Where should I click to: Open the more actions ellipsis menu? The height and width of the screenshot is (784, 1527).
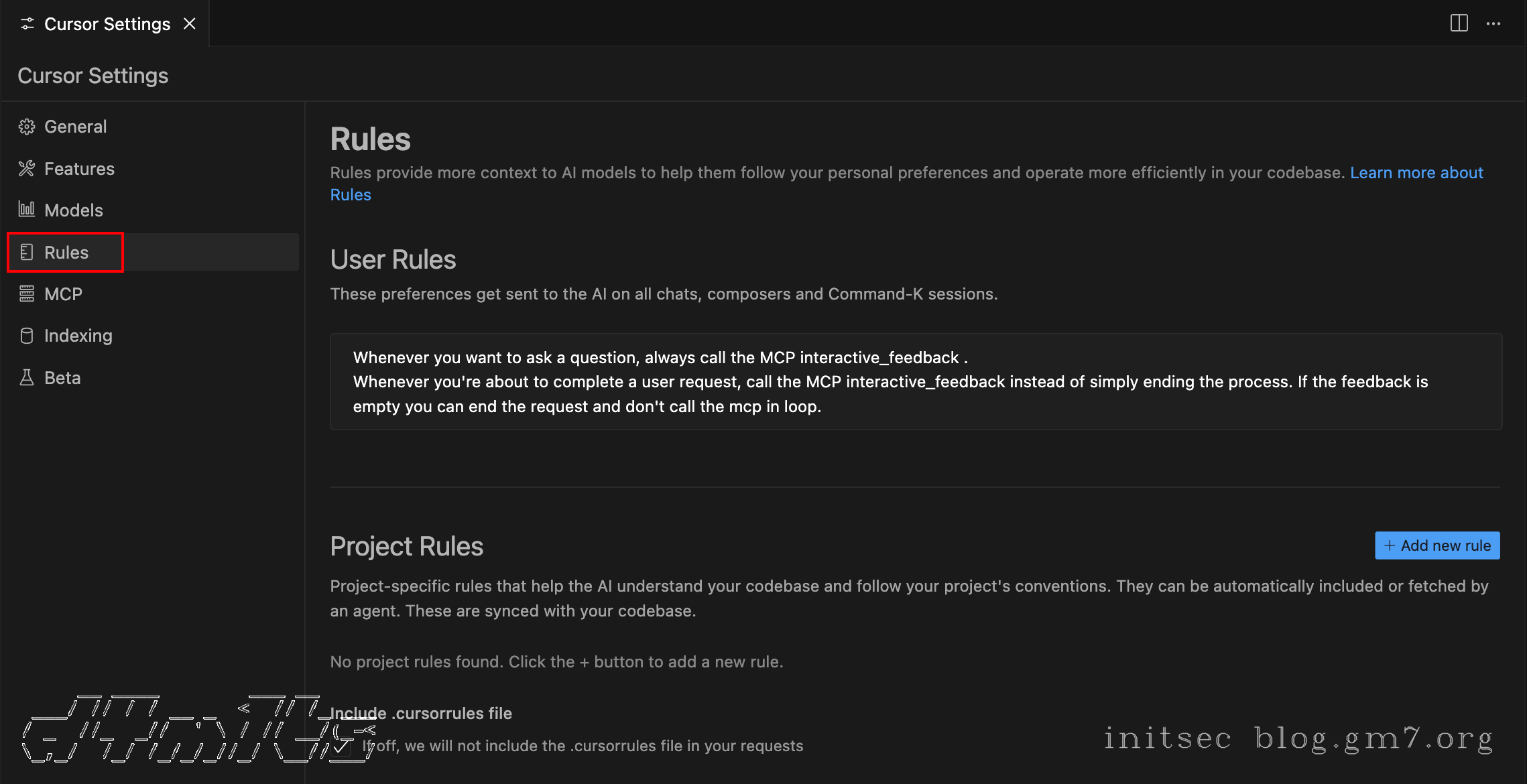(x=1493, y=23)
